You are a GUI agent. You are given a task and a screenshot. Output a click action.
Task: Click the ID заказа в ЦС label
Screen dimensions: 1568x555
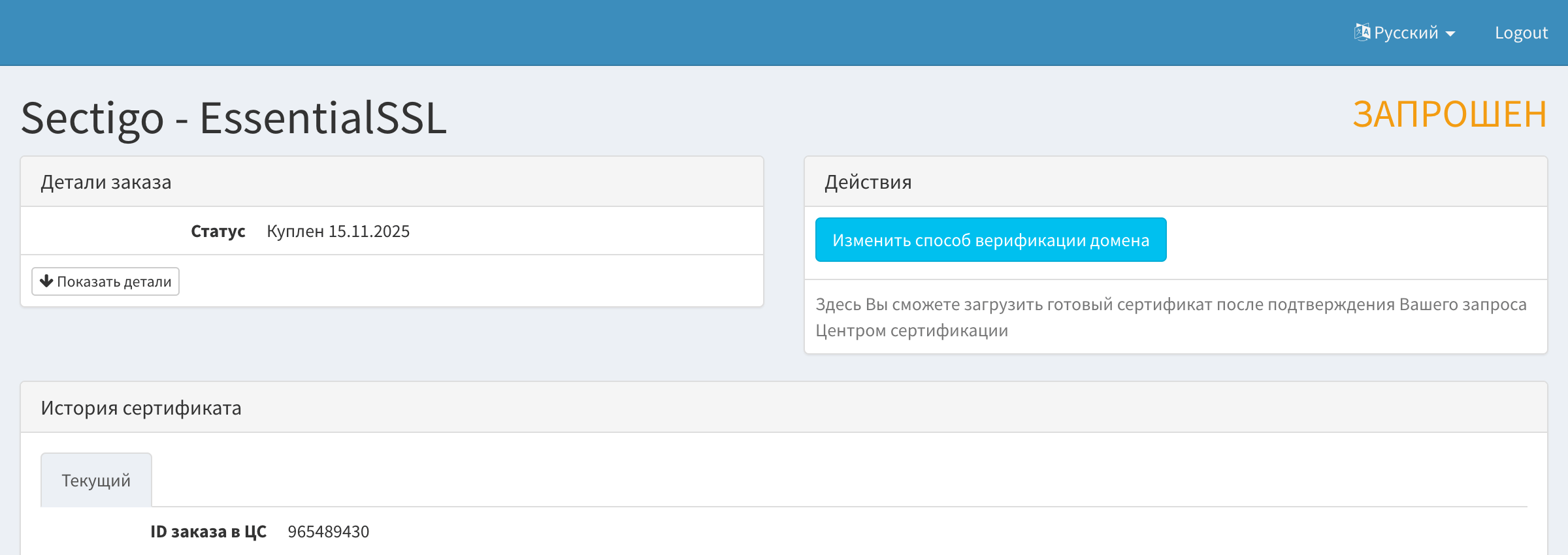[x=208, y=531]
